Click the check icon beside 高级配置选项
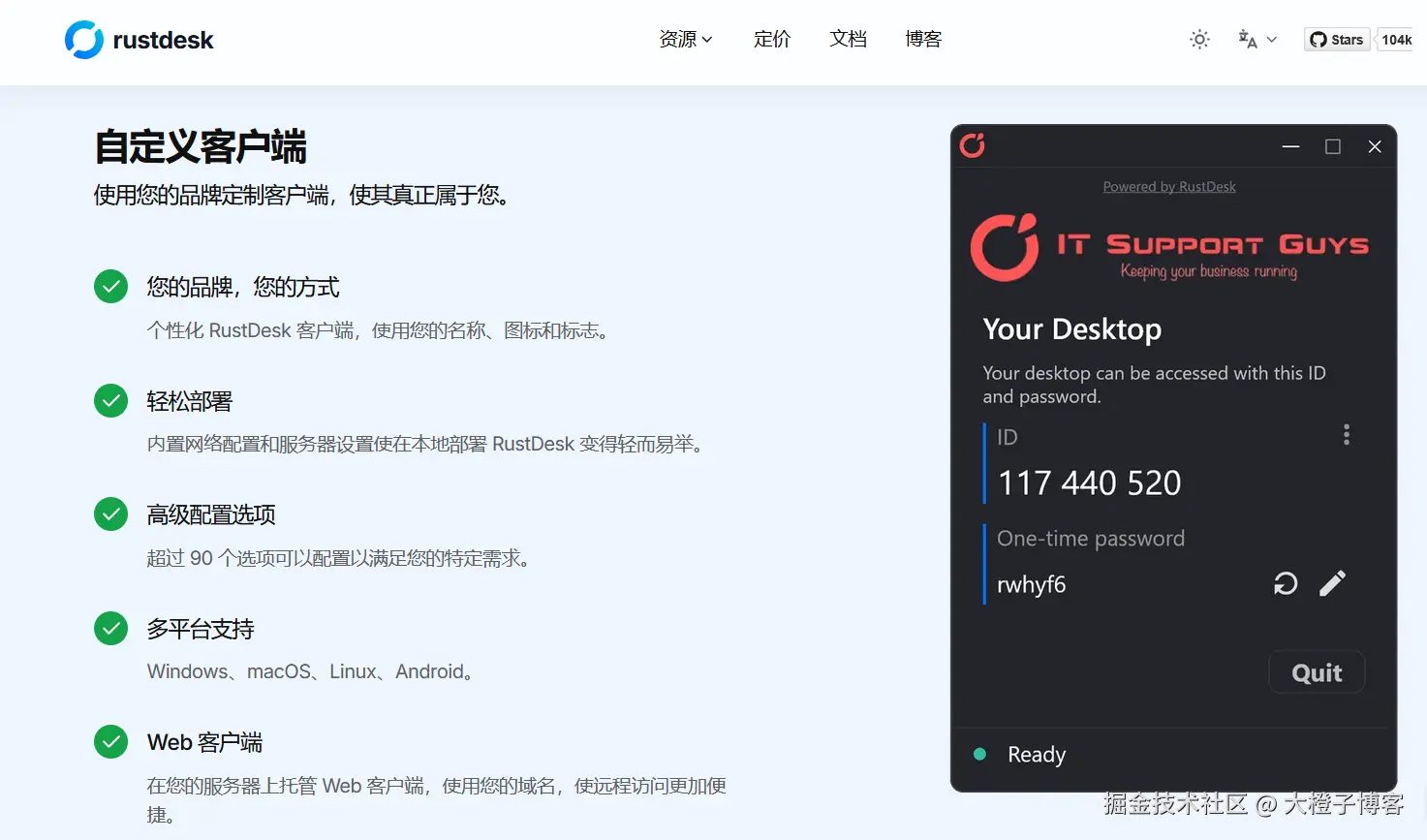The image size is (1427, 840). click(110, 514)
